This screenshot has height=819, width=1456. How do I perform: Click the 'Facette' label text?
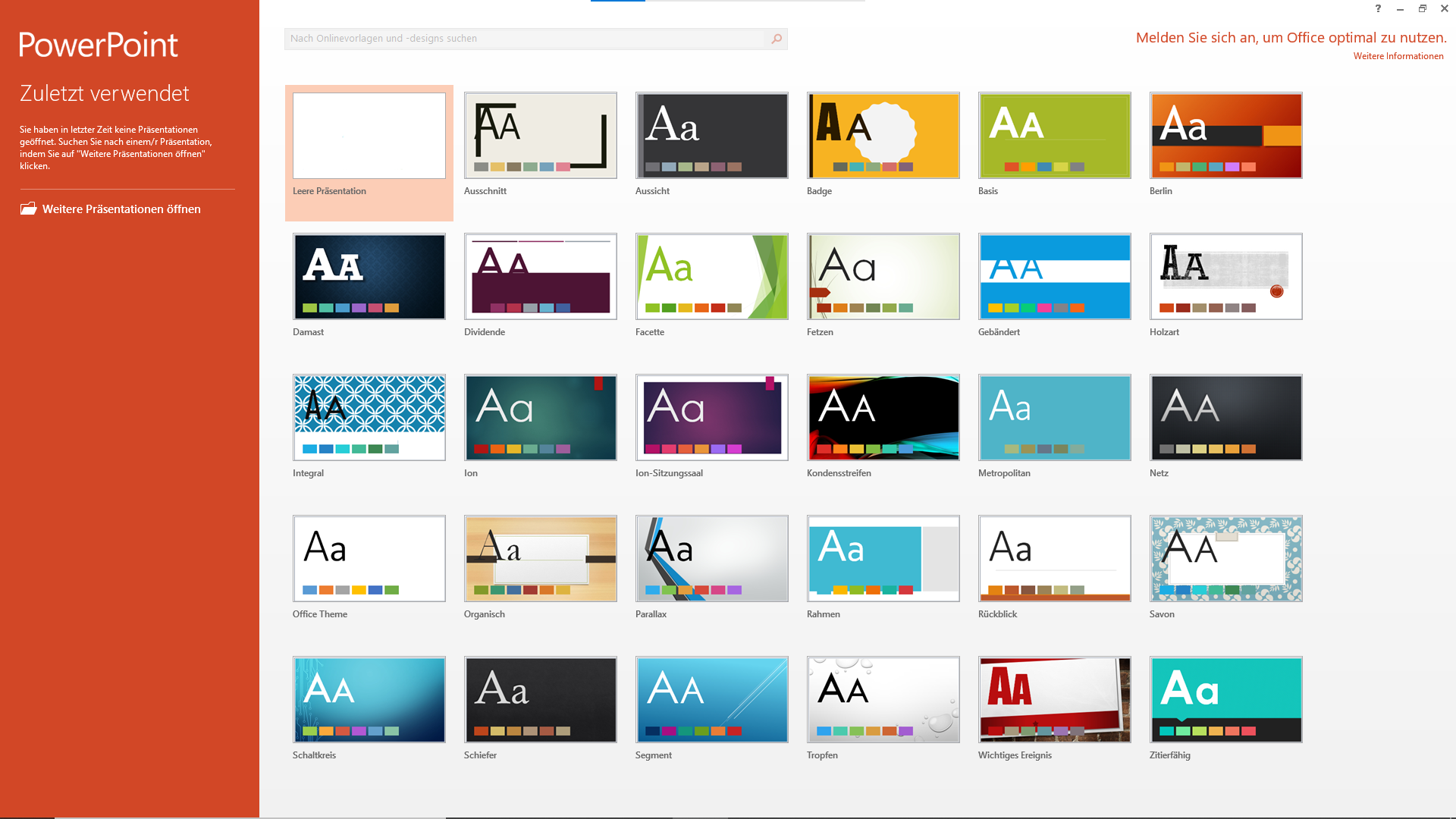coord(650,332)
